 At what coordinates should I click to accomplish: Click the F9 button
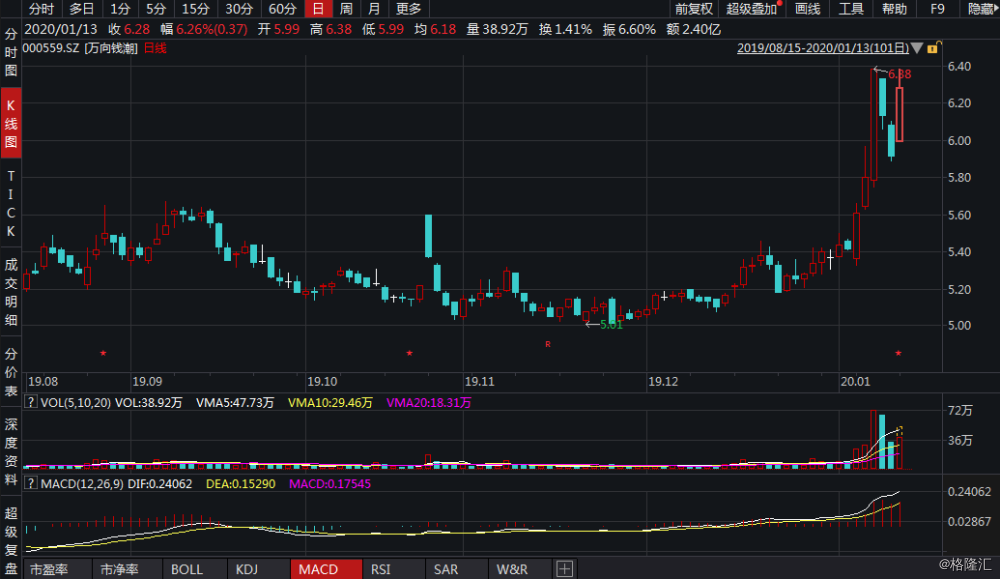(937, 9)
